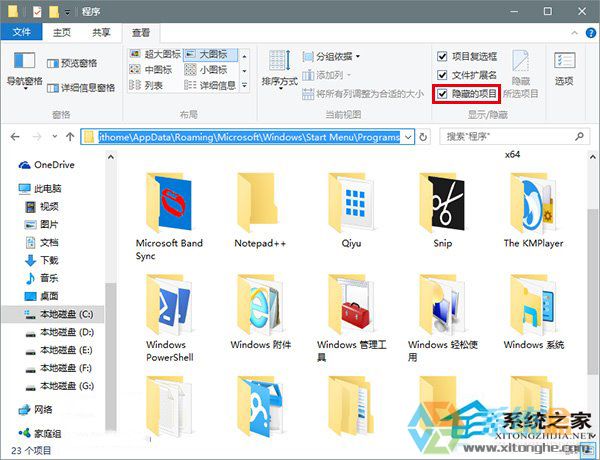Switch to the 主页 ribbon tab

(62, 33)
